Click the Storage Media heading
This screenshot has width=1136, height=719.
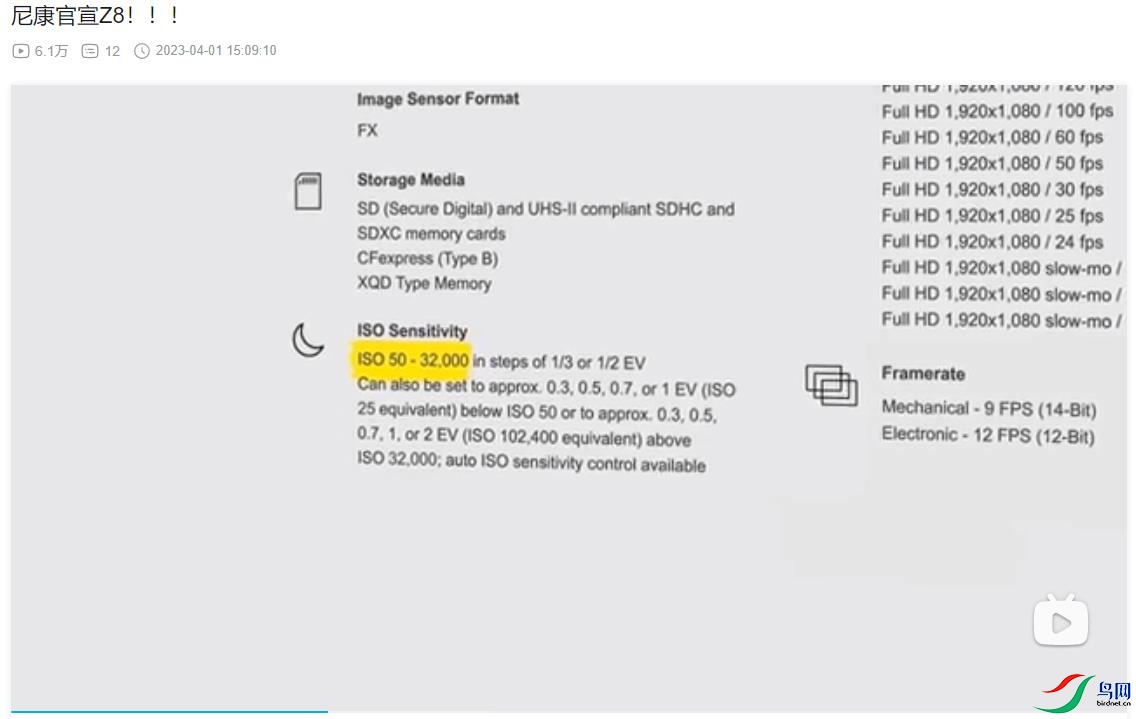point(411,180)
